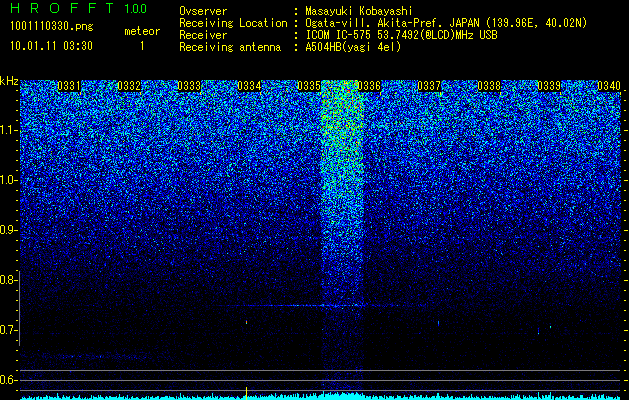The height and width of the screenshot is (400, 629).
Task: Click the 0337 time marker
Action: pos(429,86)
